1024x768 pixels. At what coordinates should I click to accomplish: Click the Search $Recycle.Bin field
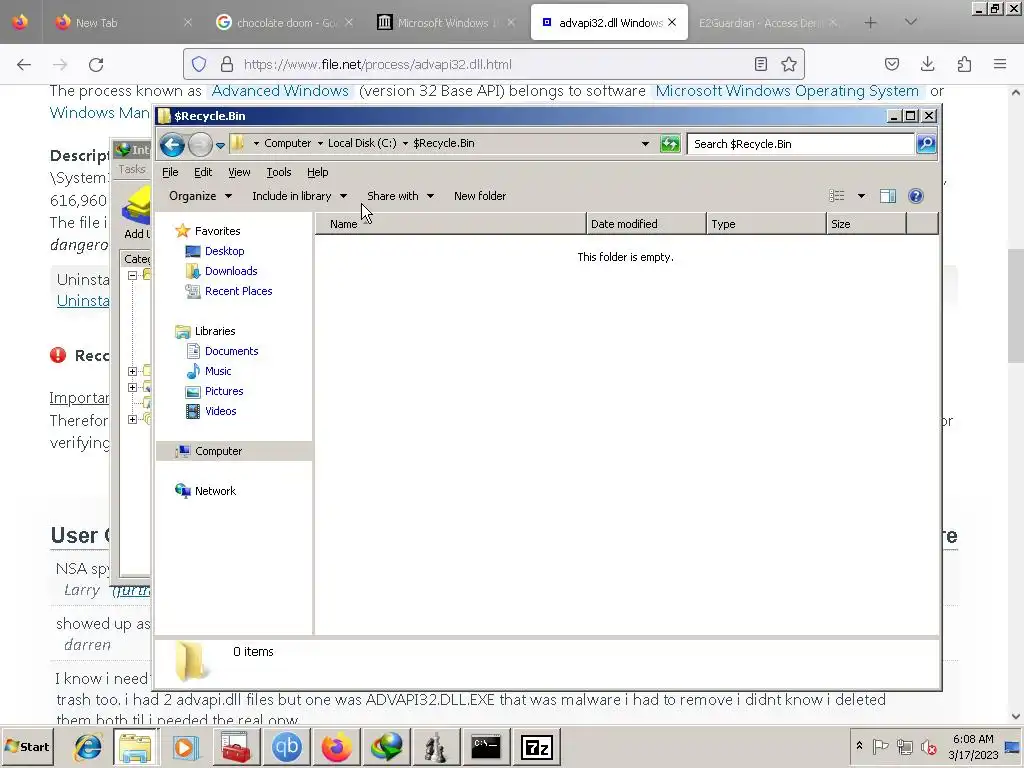[x=801, y=144]
